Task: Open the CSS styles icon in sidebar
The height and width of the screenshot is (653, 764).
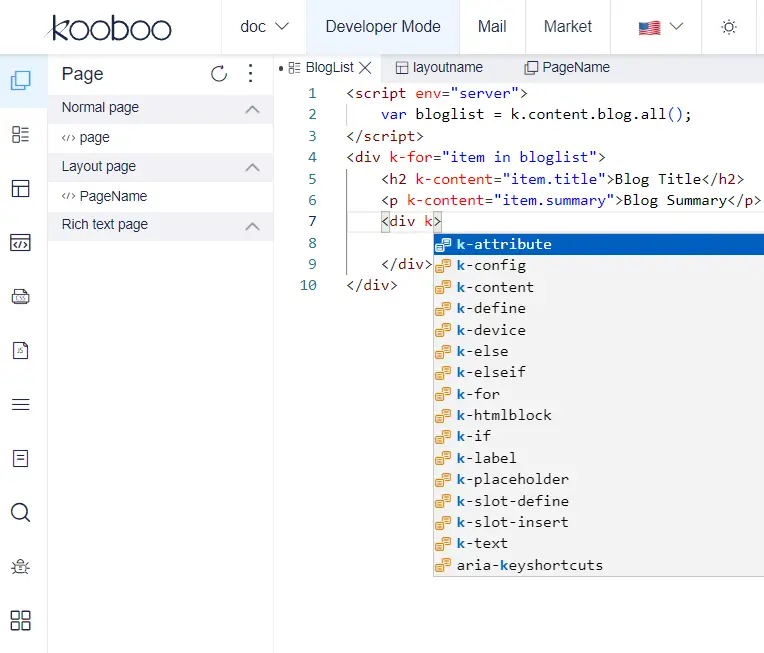Action: (20, 297)
